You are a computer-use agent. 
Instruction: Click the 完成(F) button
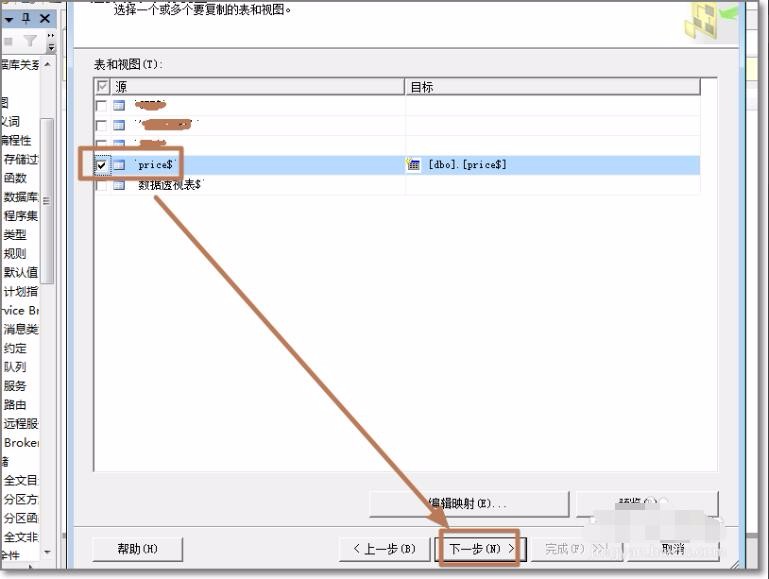575,549
